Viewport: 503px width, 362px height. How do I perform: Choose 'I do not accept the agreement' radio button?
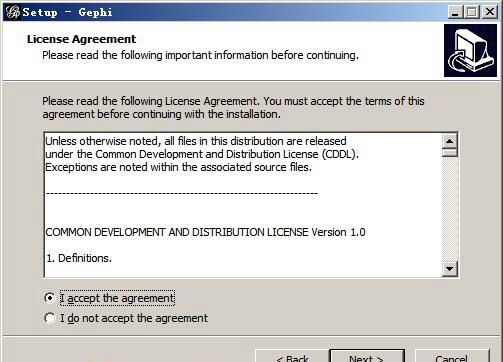pyautogui.click(x=49, y=318)
